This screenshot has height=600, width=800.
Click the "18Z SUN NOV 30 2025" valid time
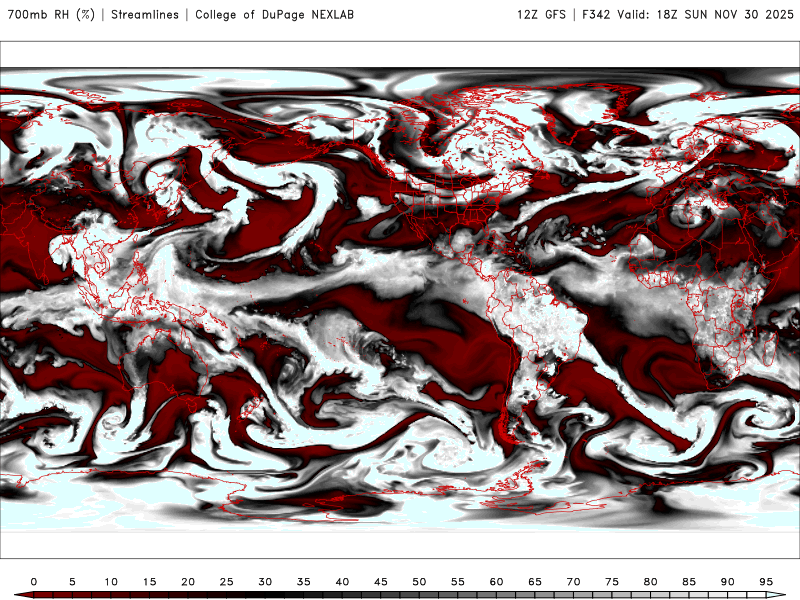[725, 15]
